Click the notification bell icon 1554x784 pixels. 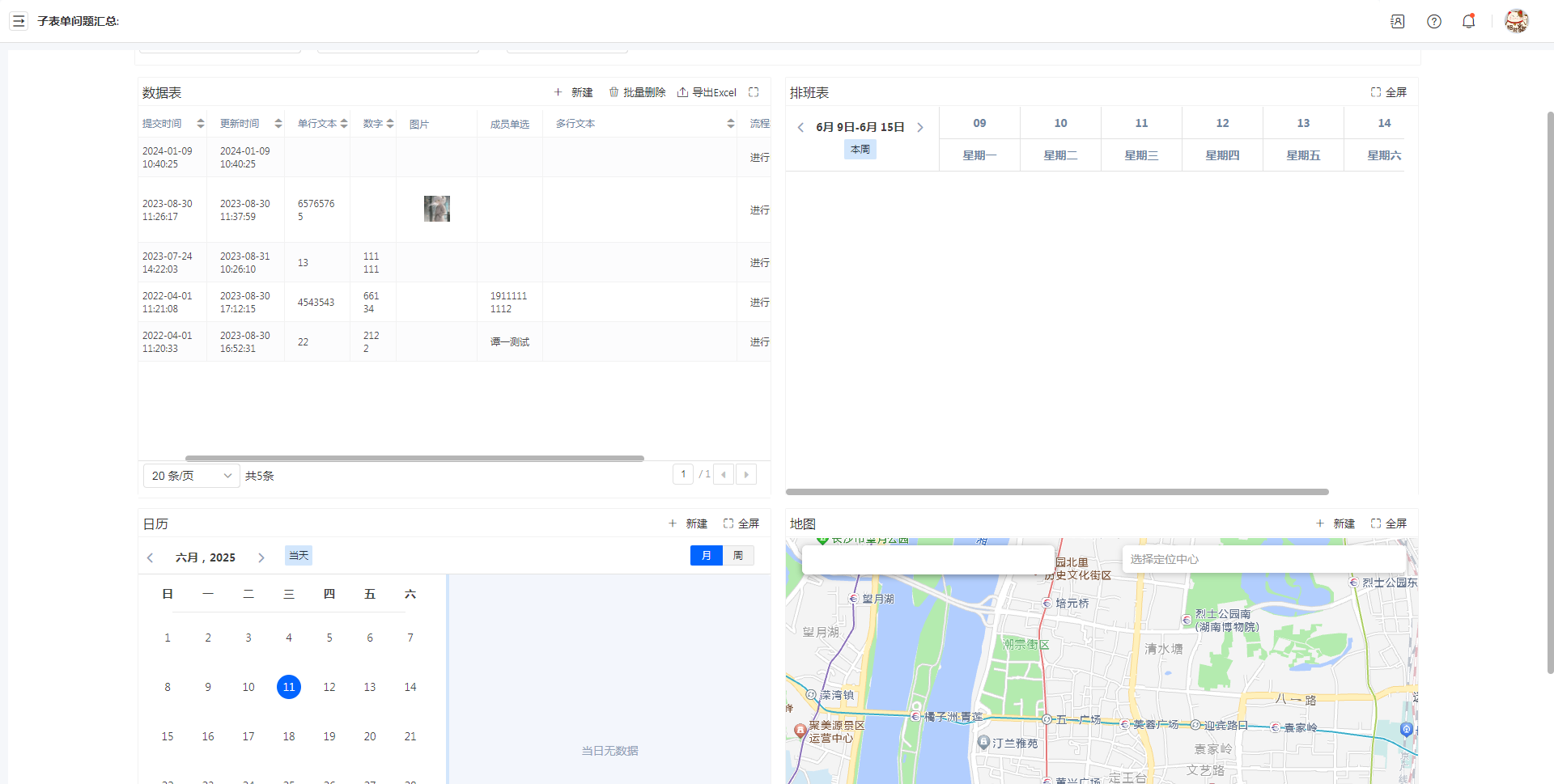point(1468,21)
